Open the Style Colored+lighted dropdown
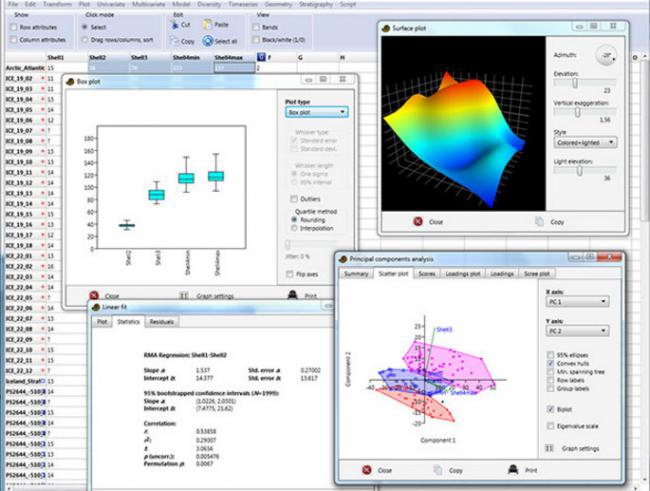Screen dimensions: 650x491 [x=585, y=142]
